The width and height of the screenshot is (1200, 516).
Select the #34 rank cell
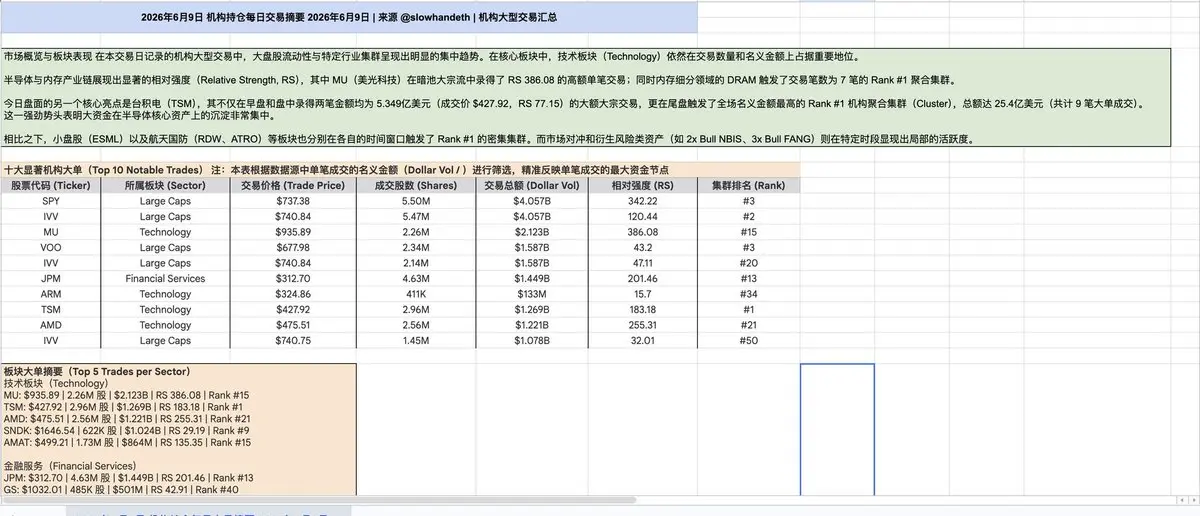750,294
